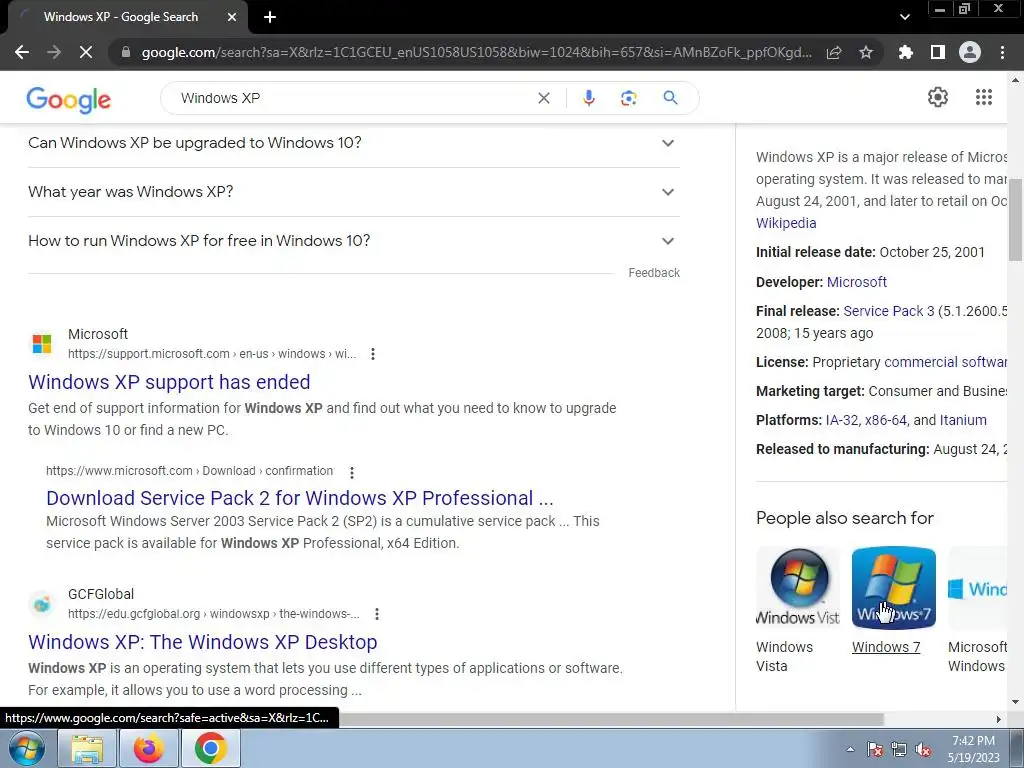The height and width of the screenshot is (768, 1024).
Task: Clear the search box text
Action: pyautogui.click(x=543, y=98)
